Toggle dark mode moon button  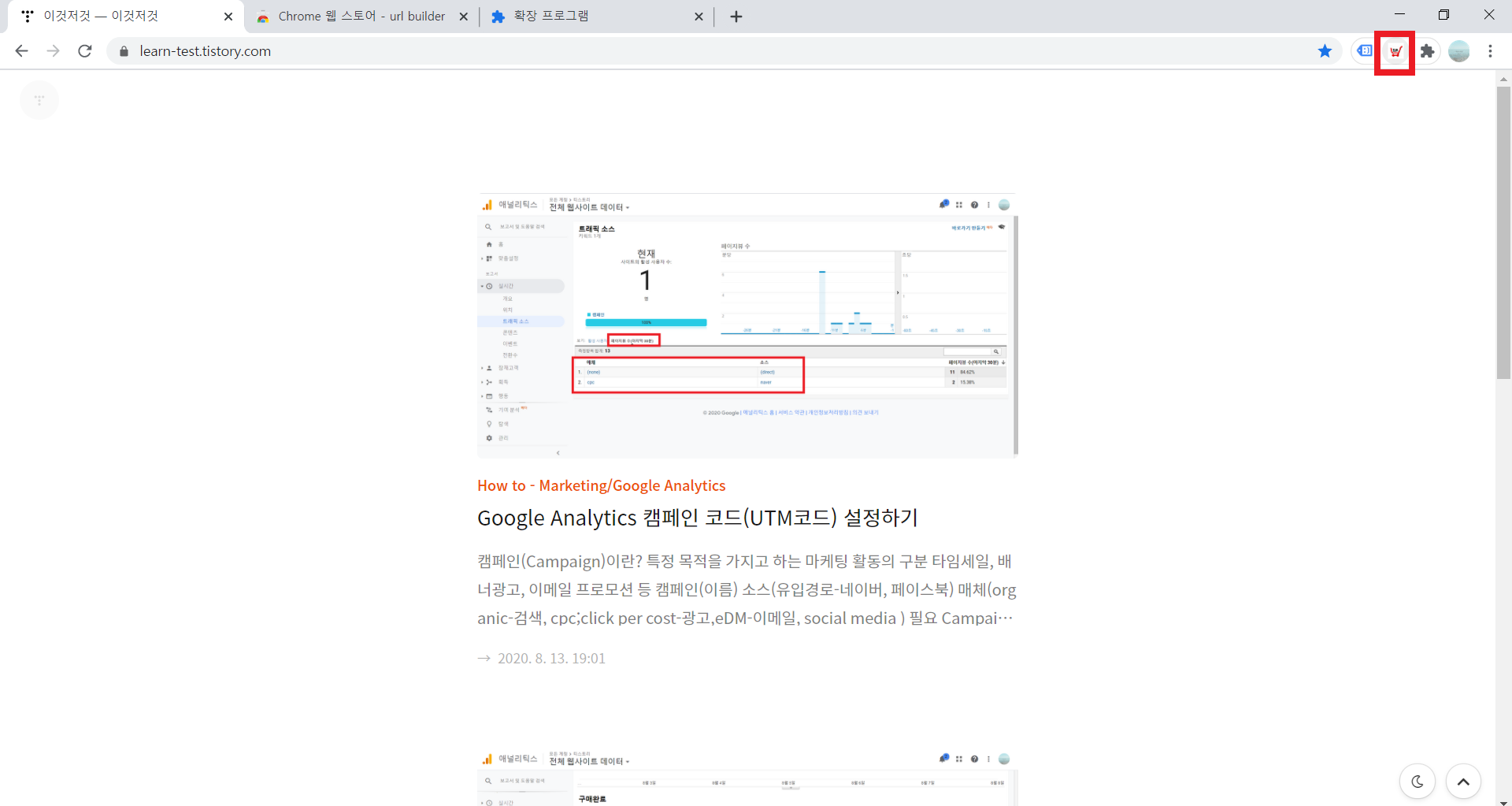(1417, 782)
